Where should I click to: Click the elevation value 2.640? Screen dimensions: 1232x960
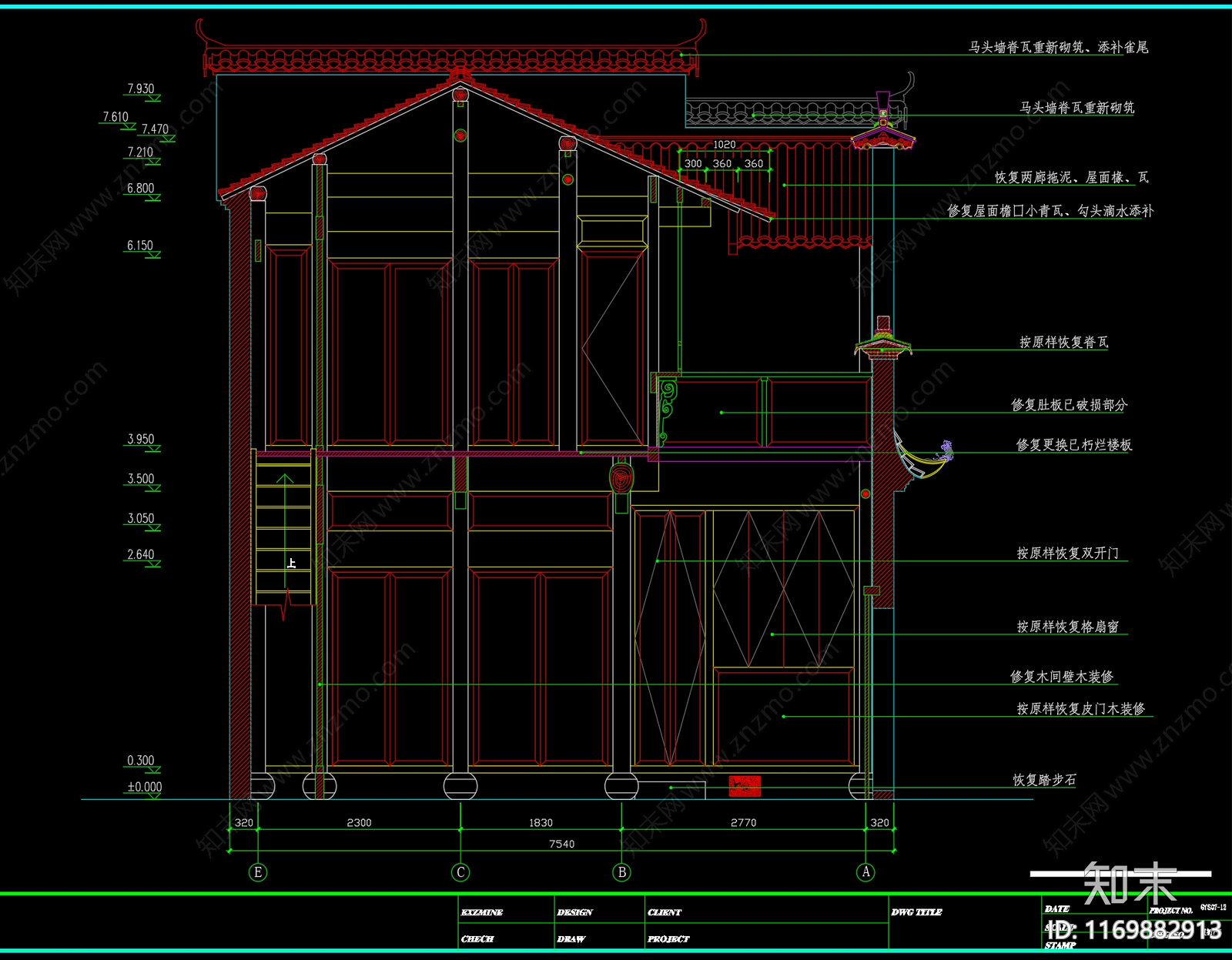(141, 554)
